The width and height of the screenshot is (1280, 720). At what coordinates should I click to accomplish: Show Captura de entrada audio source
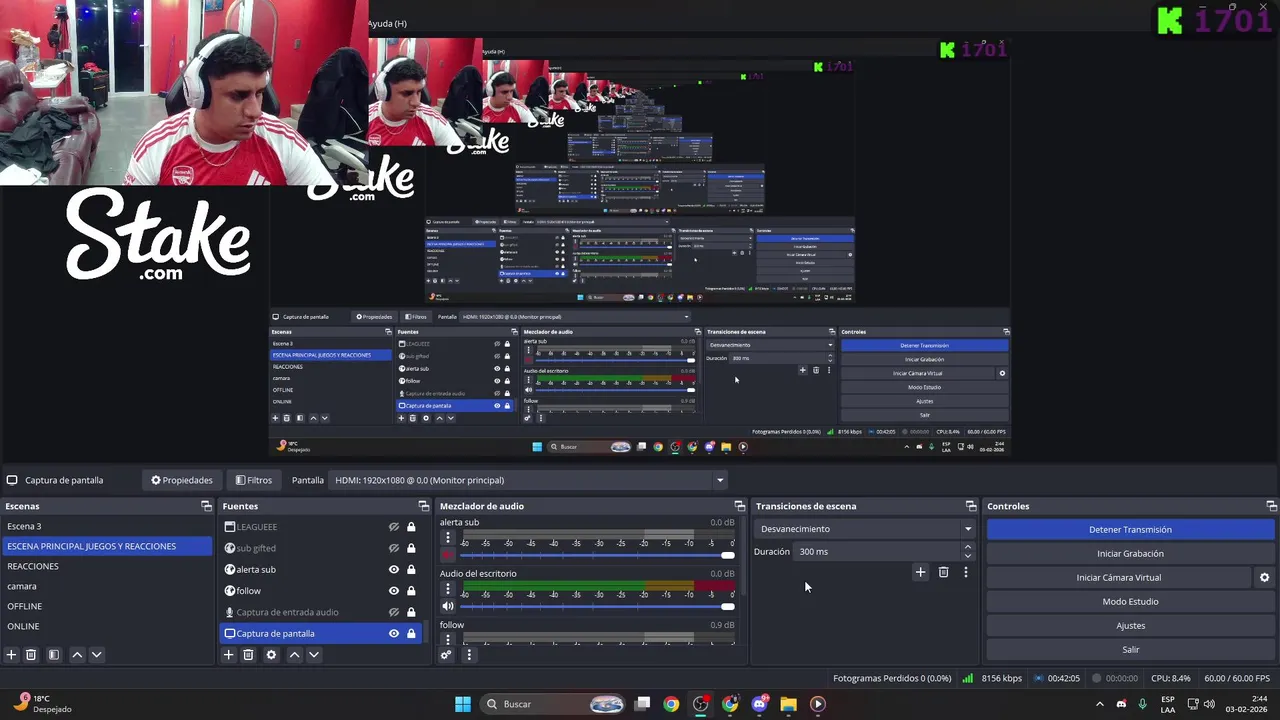[x=394, y=612]
